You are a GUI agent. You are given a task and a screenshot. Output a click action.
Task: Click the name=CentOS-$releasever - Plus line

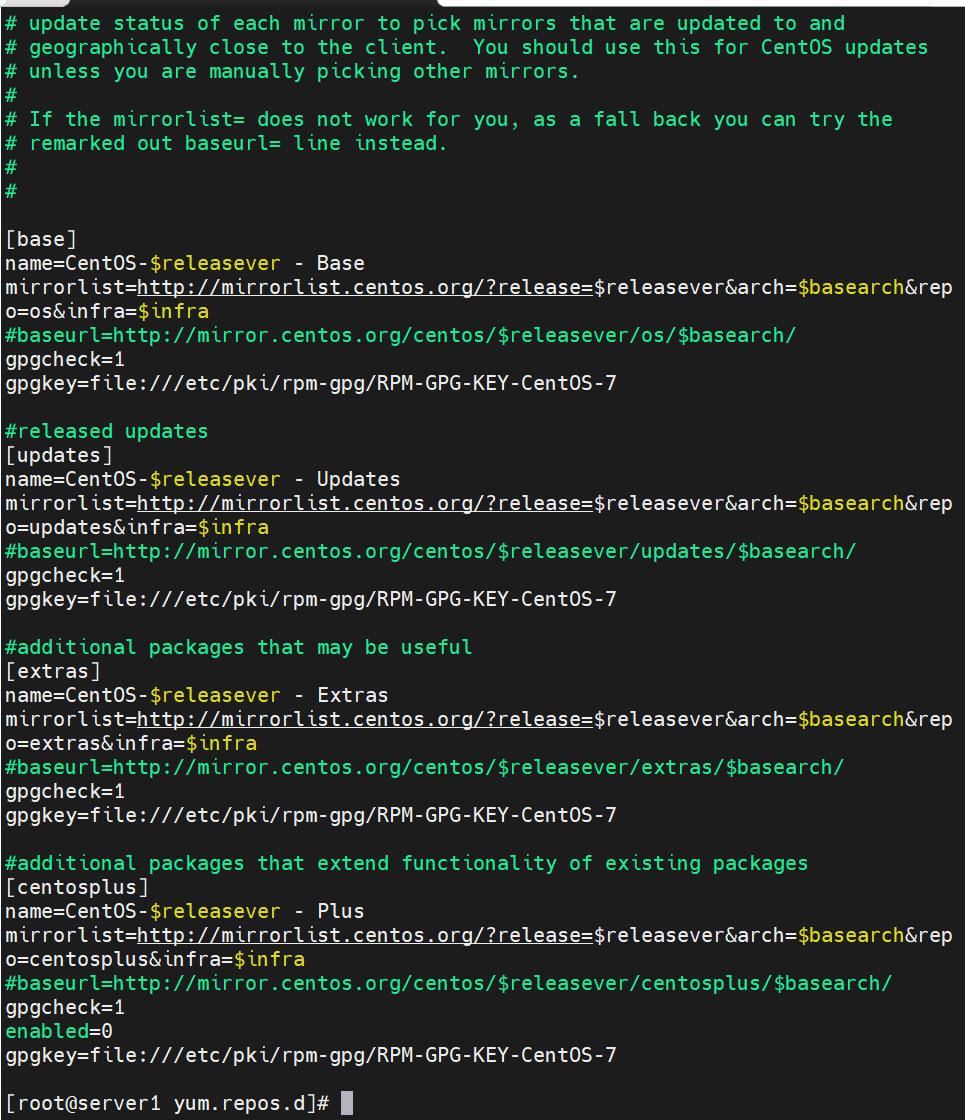[185, 911]
